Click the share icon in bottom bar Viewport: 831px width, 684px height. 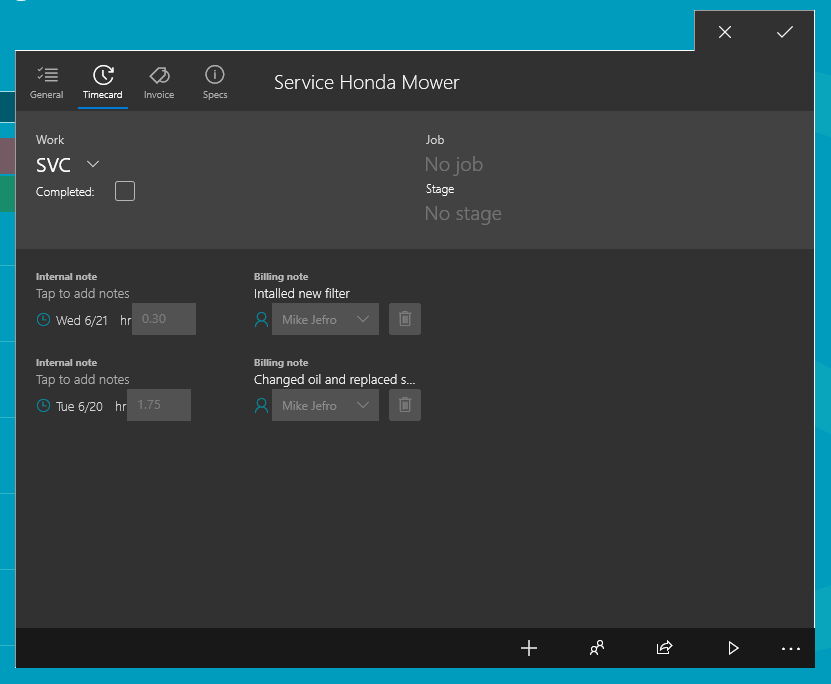click(x=664, y=648)
